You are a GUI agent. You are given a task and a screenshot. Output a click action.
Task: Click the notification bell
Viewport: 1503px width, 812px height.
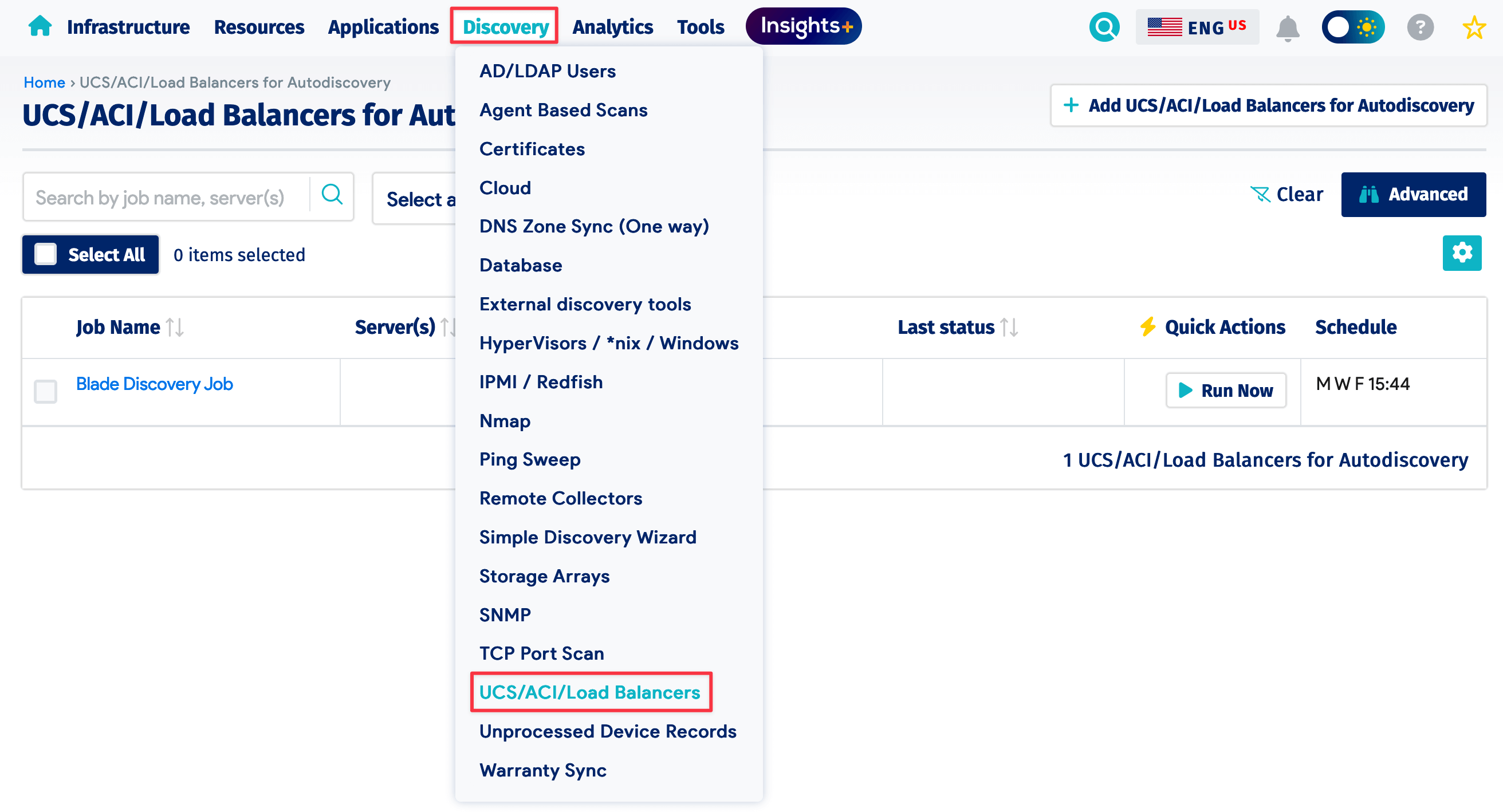tap(1289, 27)
